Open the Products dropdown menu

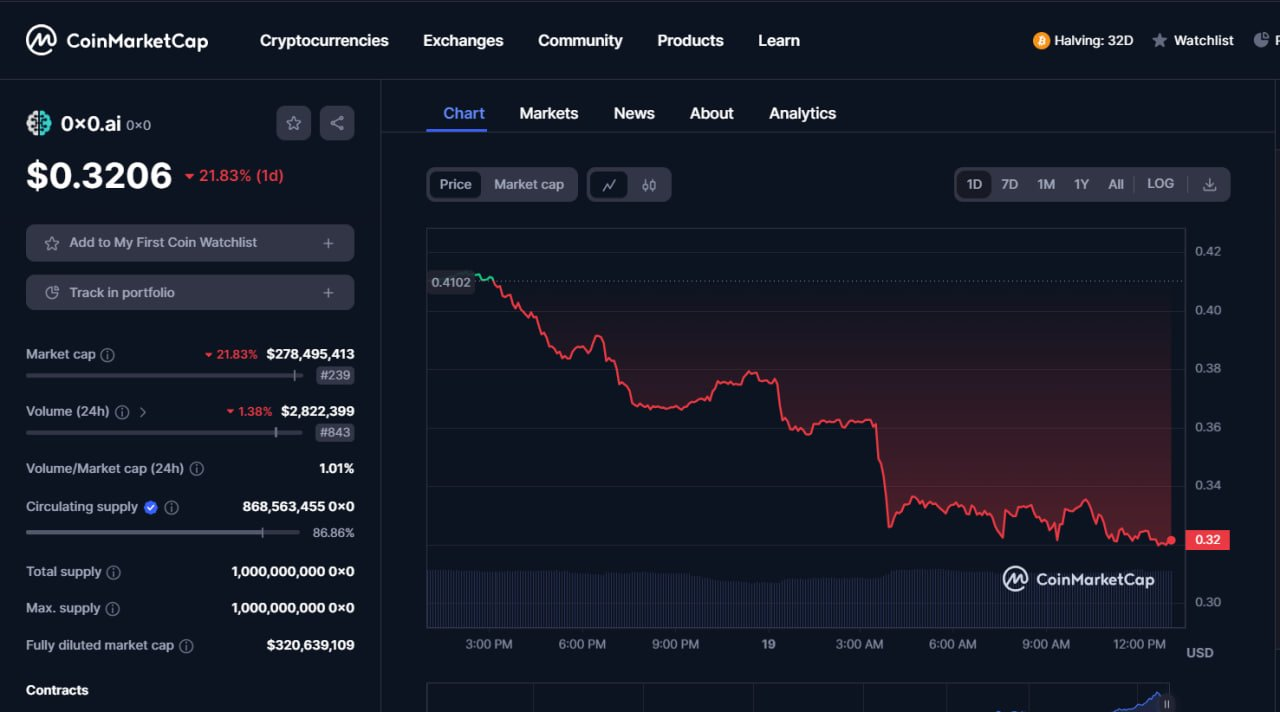point(690,41)
